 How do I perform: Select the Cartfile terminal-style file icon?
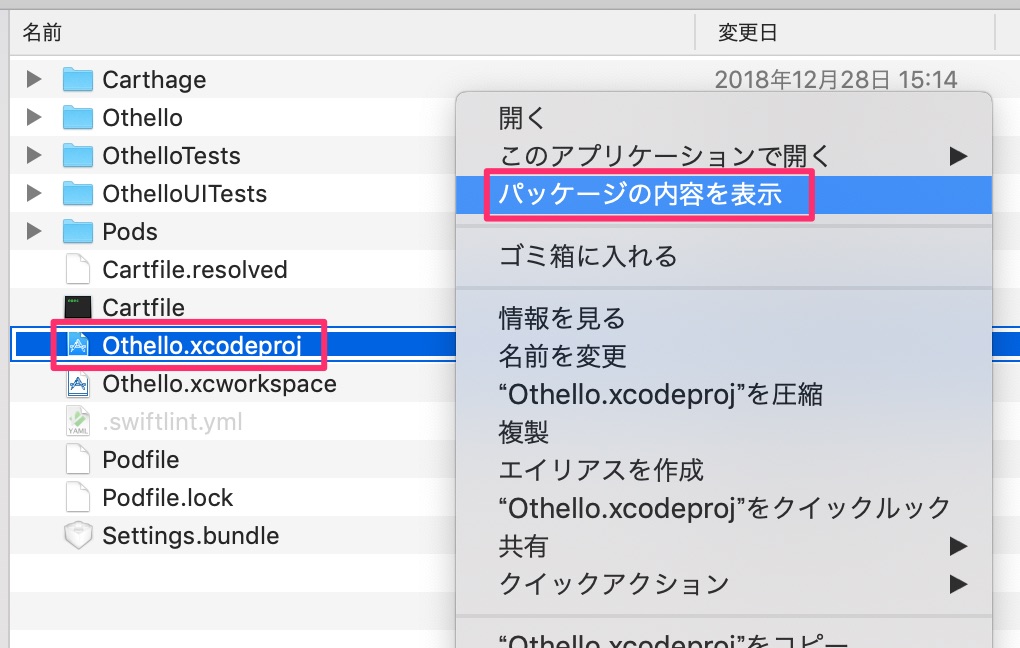point(78,307)
